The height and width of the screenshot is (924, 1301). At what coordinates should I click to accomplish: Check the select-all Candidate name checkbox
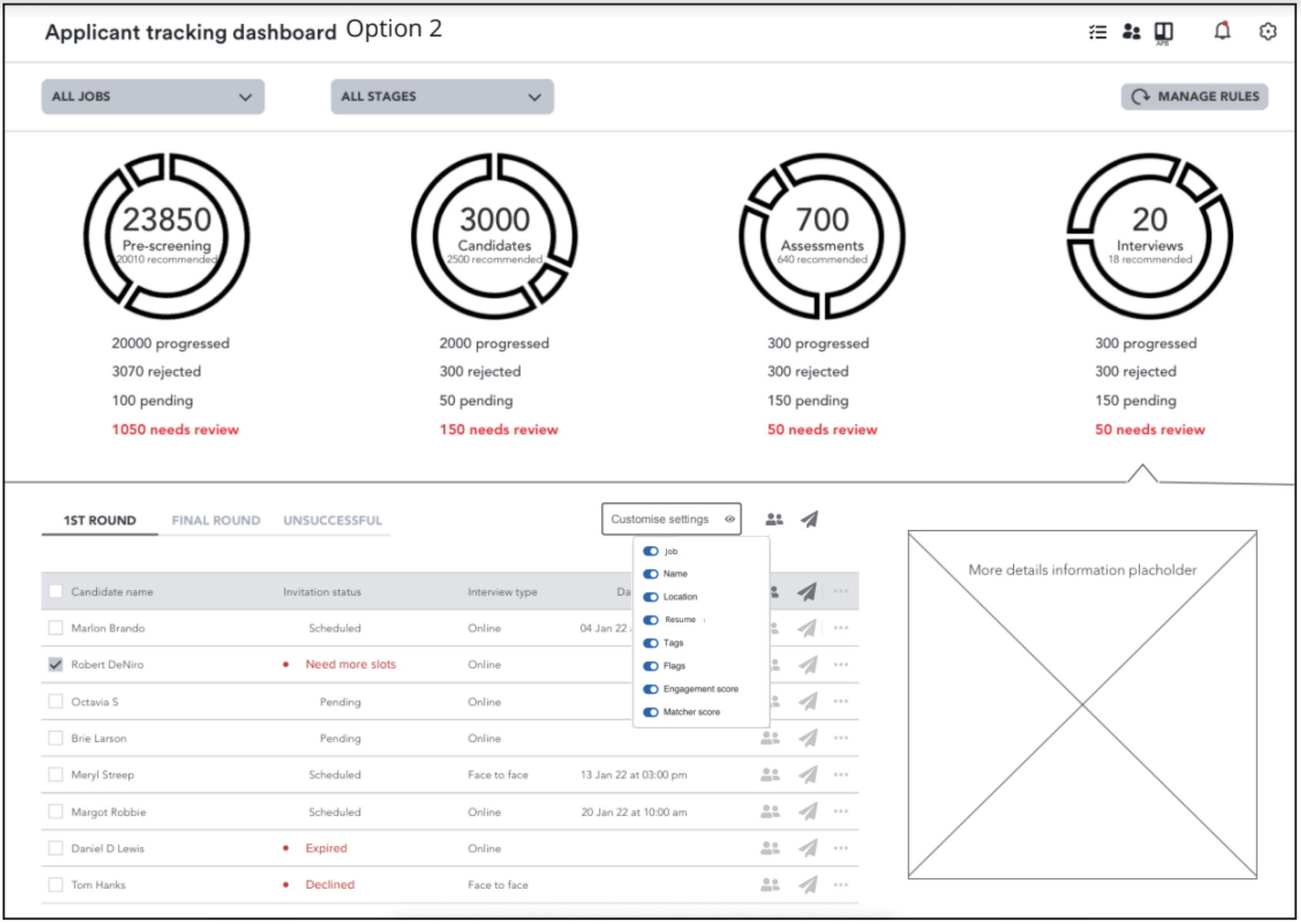55,591
